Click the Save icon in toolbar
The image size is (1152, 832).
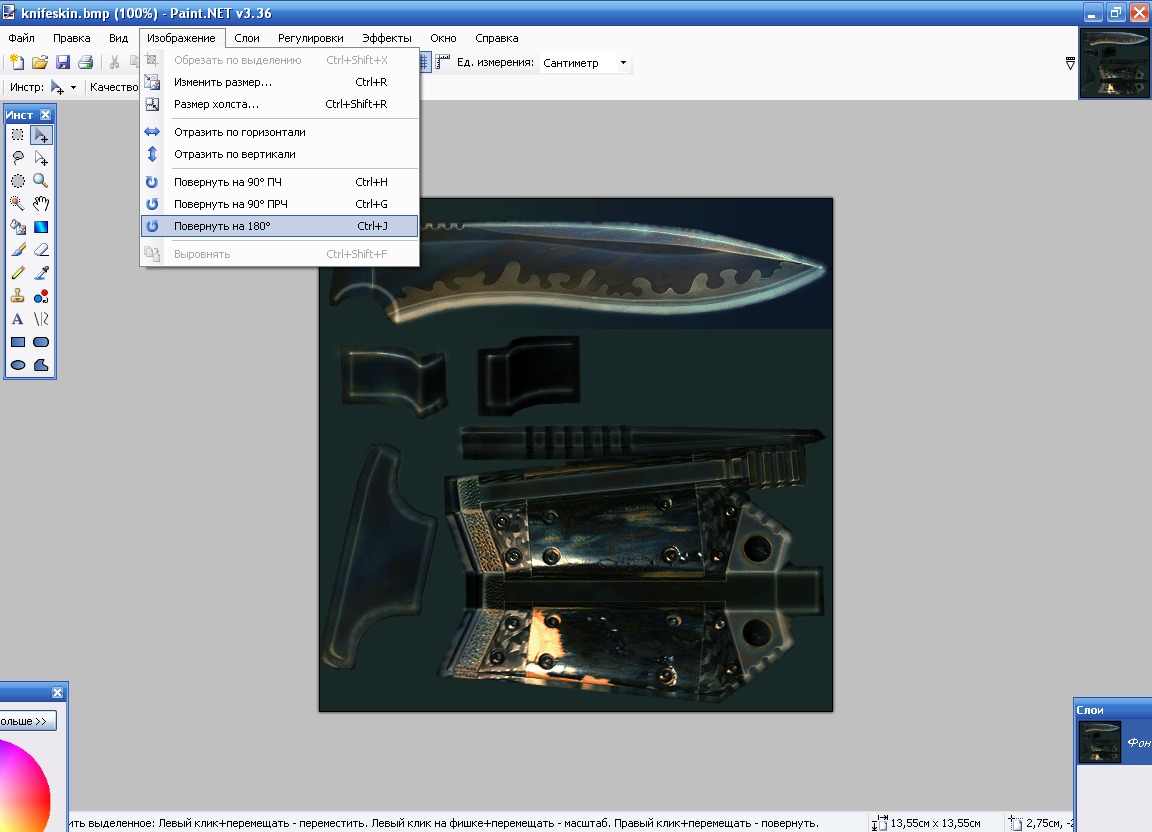coord(63,62)
